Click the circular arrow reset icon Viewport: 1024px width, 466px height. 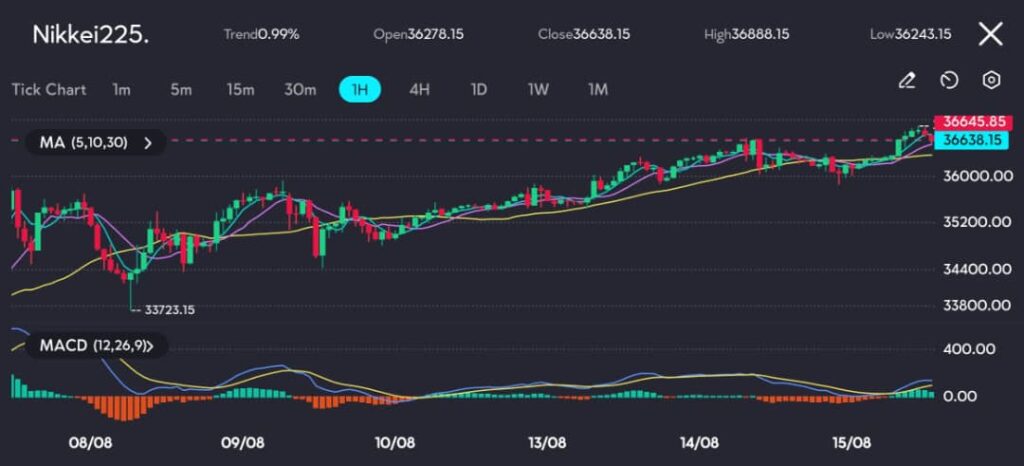pyautogui.click(x=950, y=80)
